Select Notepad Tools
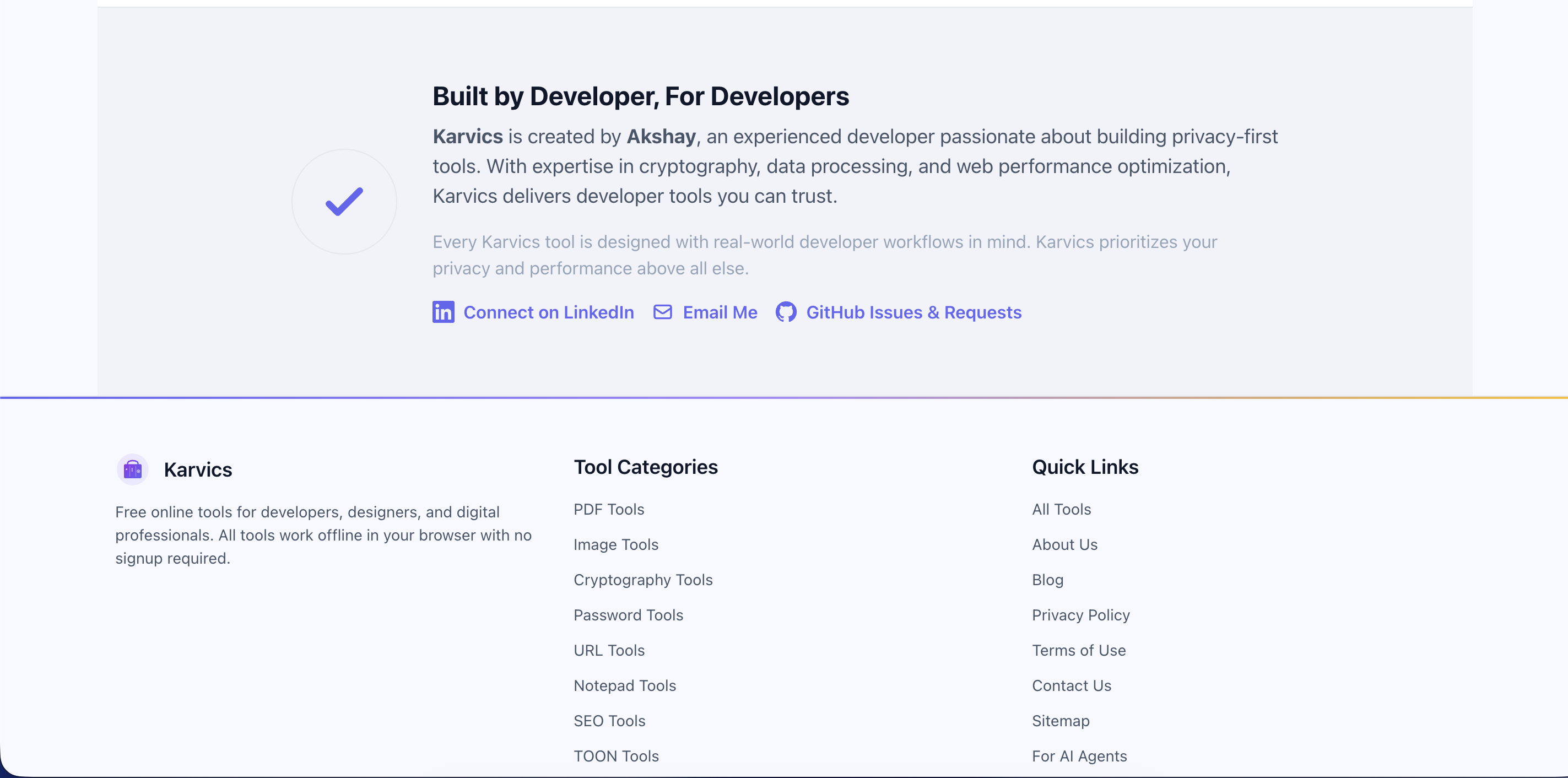The image size is (1568, 778). click(625, 685)
